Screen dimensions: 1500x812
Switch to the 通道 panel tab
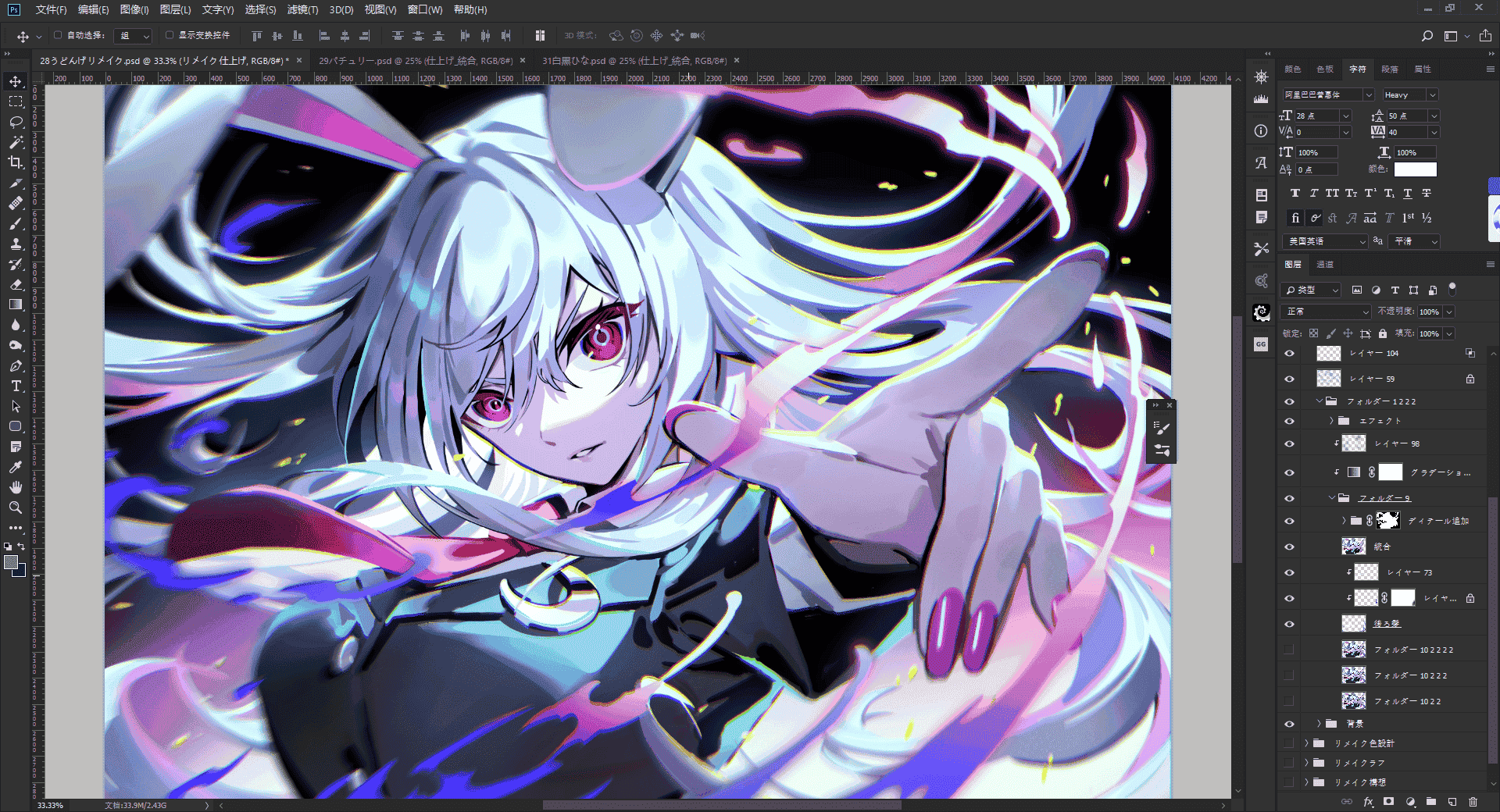(1325, 264)
